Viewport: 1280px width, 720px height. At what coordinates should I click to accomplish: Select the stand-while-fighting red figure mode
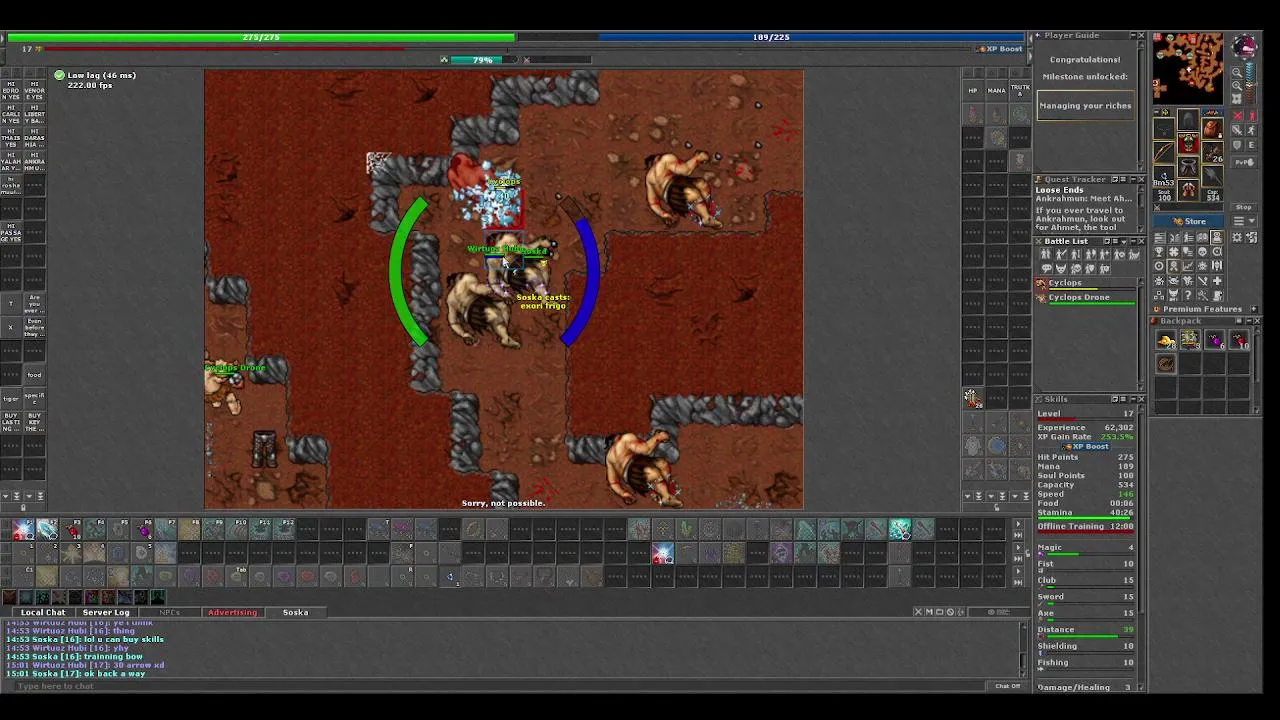[1252, 115]
